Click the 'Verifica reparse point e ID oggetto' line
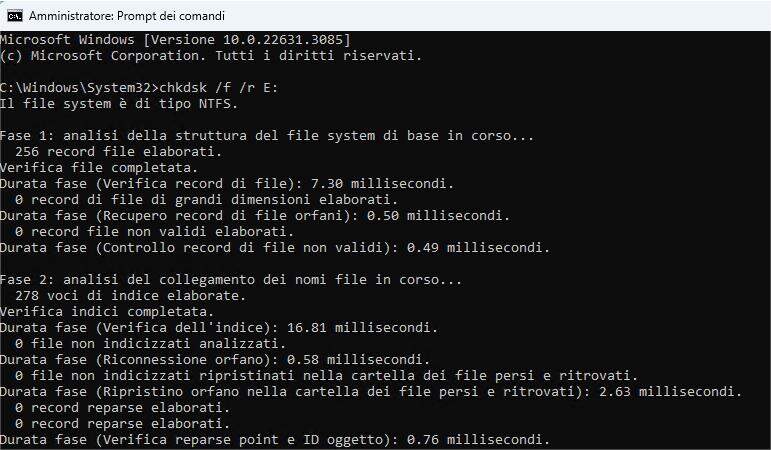 click(x=275, y=440)
